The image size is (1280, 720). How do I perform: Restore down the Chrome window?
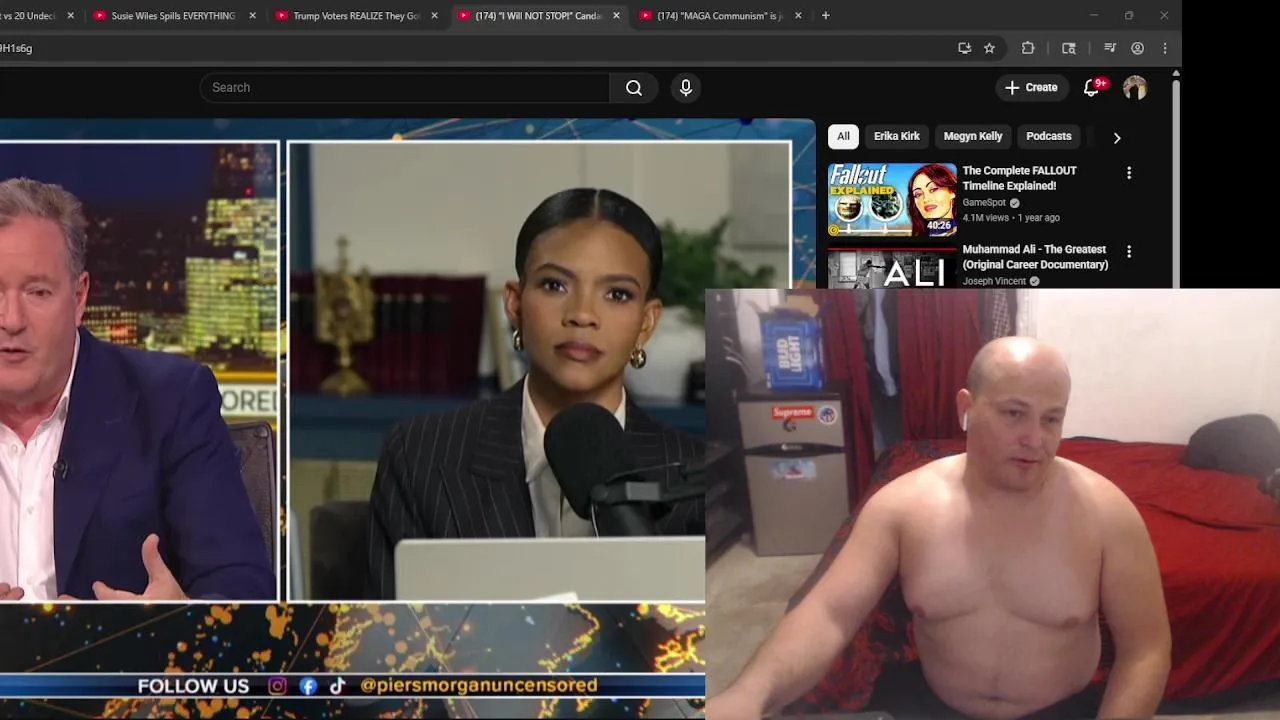click(x=1128, y=15)
